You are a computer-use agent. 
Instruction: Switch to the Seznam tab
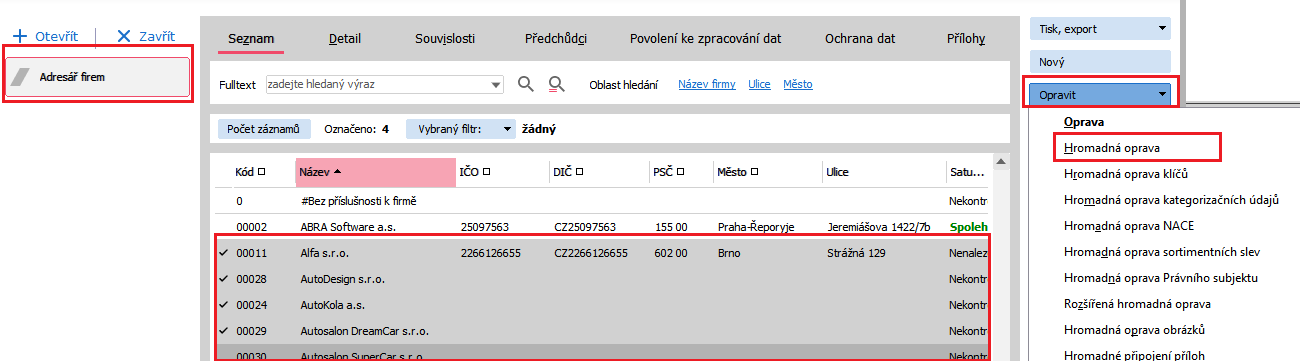(250, 39)
